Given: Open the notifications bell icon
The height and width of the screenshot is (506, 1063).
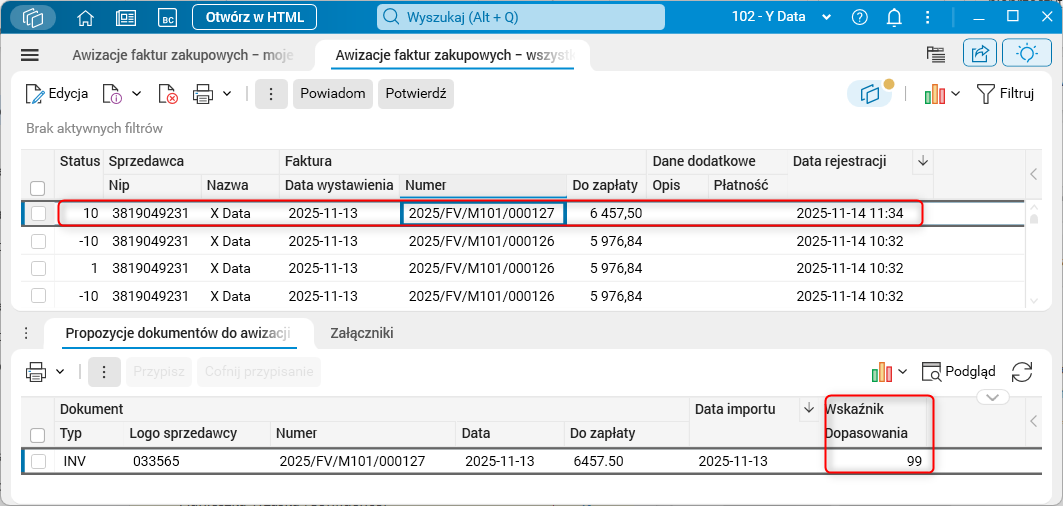Looking at the screenshot, I should [895, 17].
